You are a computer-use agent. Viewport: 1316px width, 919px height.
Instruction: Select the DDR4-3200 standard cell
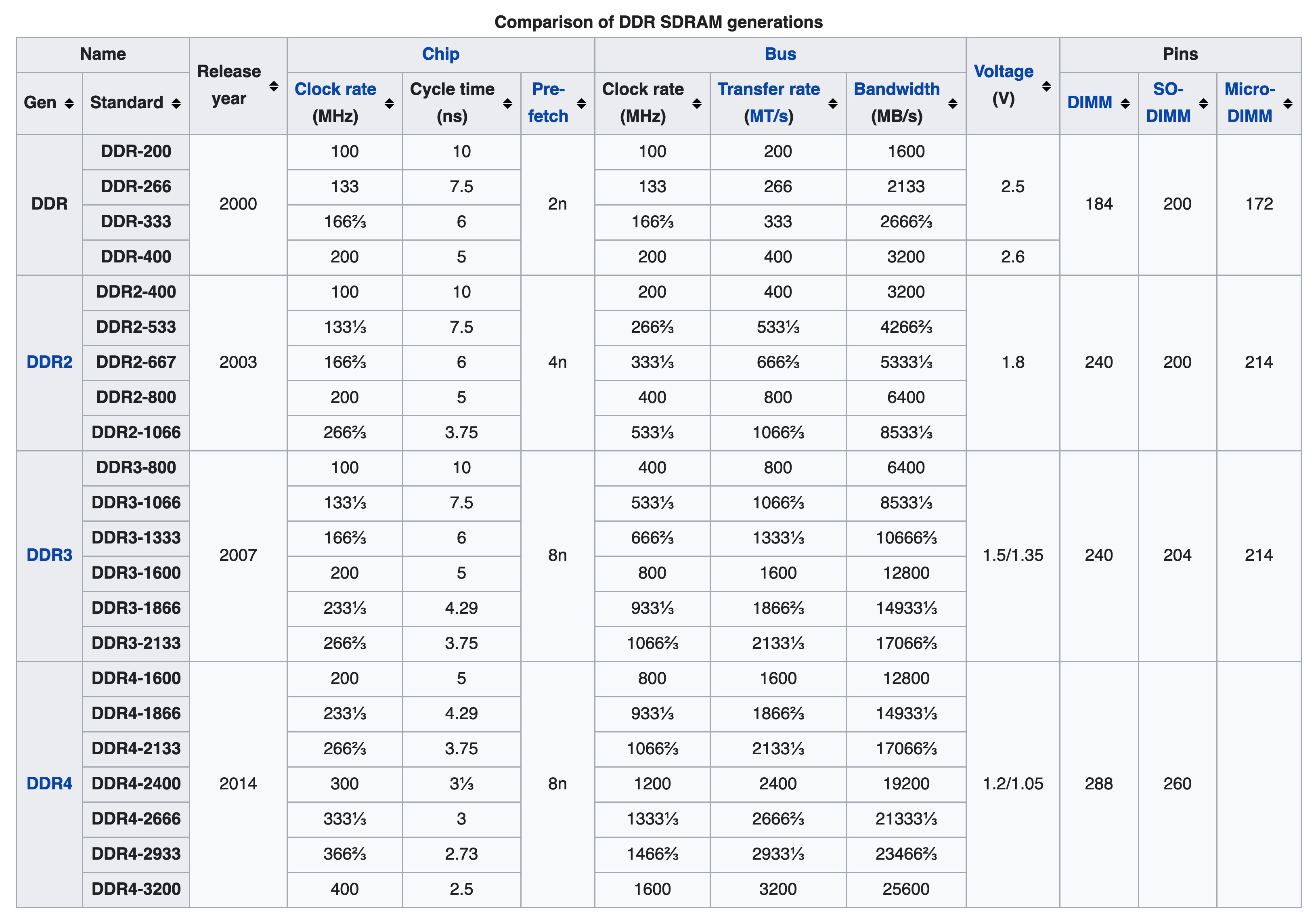click(x=136, y=889)
